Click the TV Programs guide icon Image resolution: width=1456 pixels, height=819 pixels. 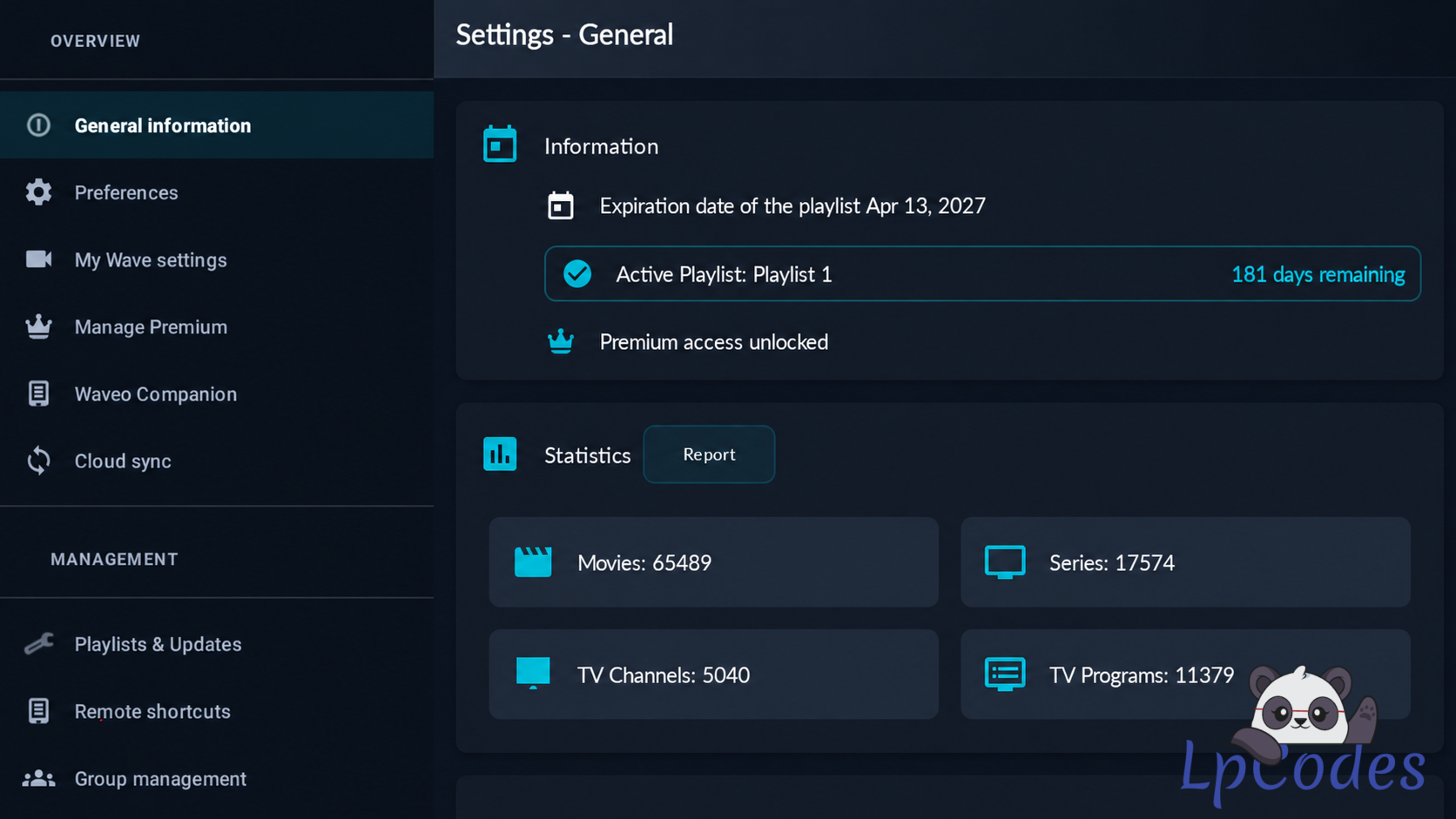pos(1005,675)
